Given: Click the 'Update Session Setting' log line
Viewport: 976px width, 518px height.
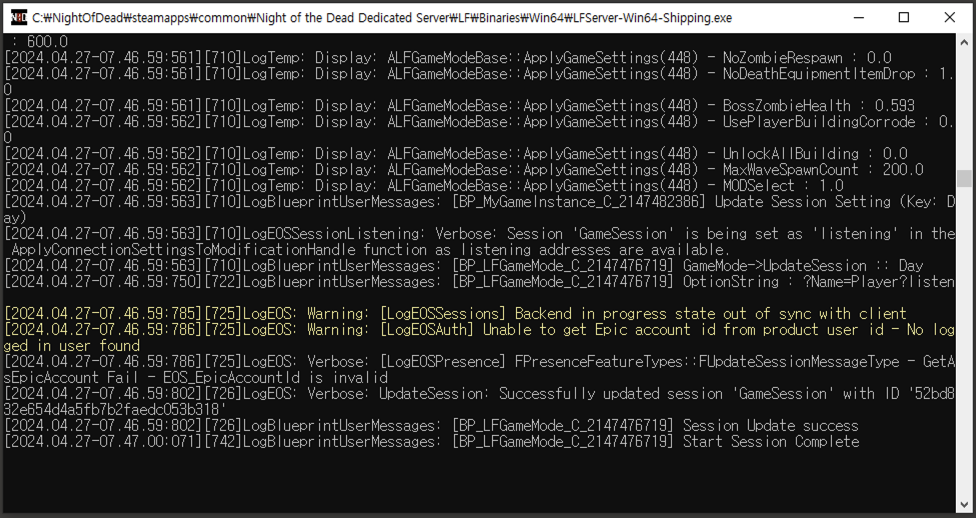Looking at the screenshot, I should pos(479,202).
